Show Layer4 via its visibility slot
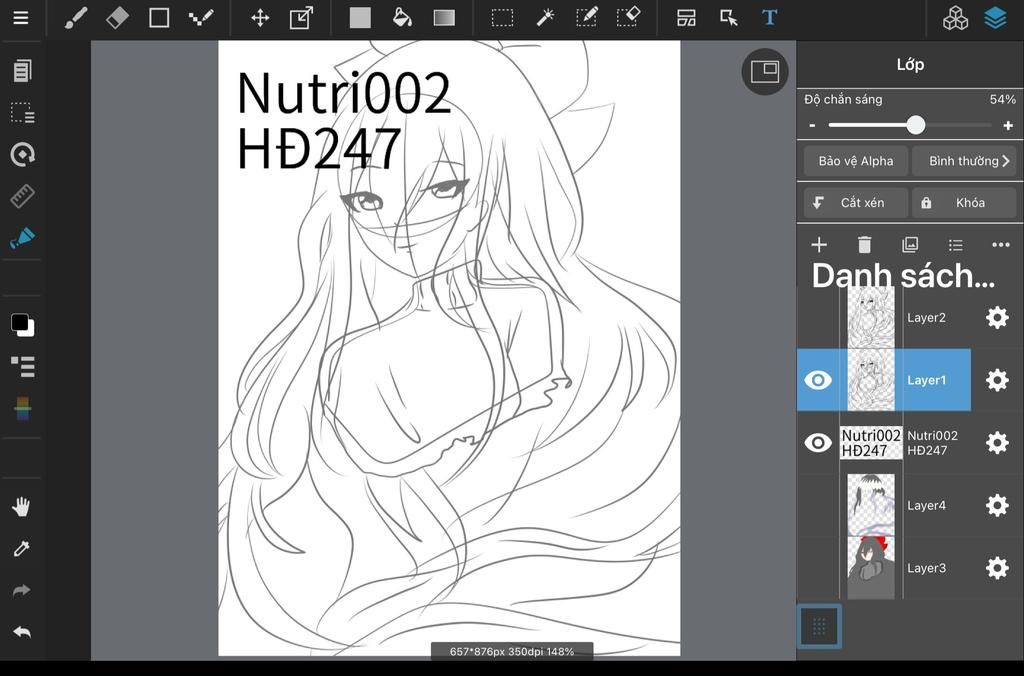Image resolution: width=1024 pixels, height=676 pixels. [x=818, y=506]
